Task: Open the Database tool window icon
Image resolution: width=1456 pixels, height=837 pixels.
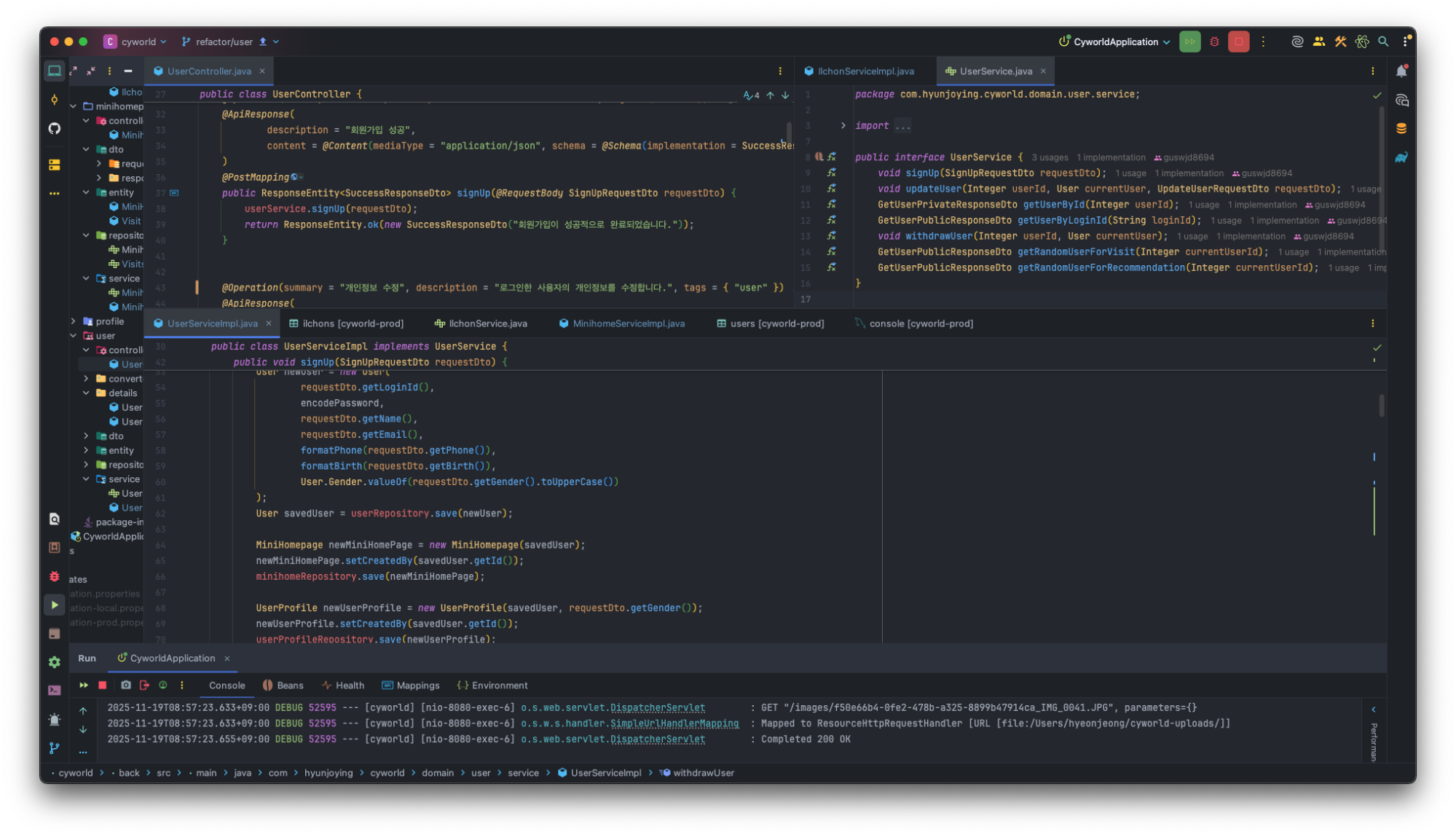Action: click(1401, 129)
